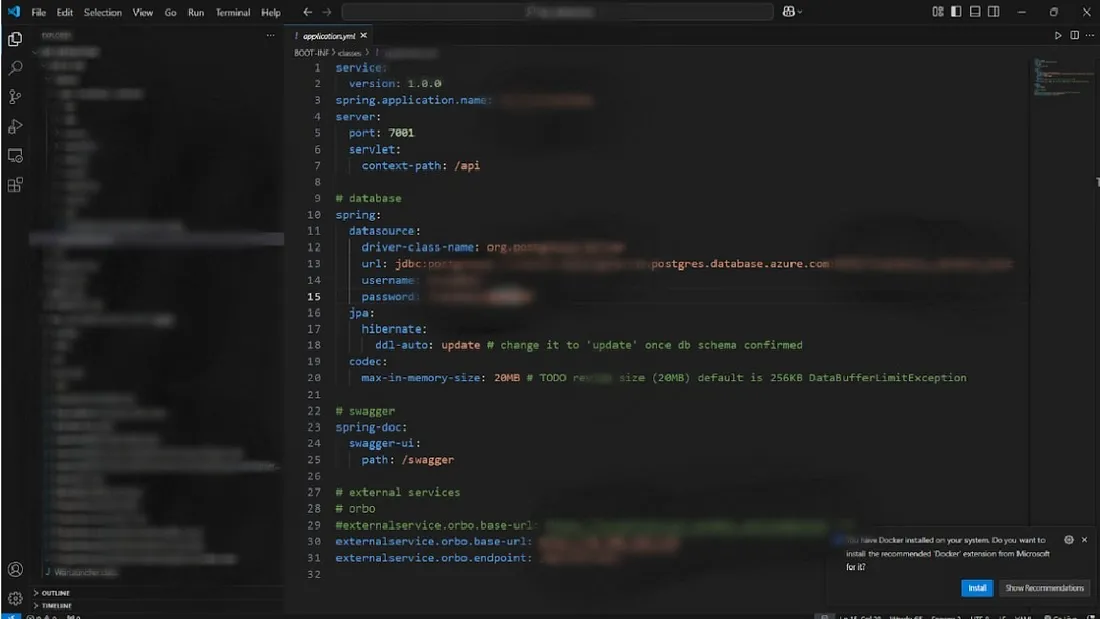1100x619 pixels.
Task: Open the Extensions view icon
Action: click(x=14, y=185)
